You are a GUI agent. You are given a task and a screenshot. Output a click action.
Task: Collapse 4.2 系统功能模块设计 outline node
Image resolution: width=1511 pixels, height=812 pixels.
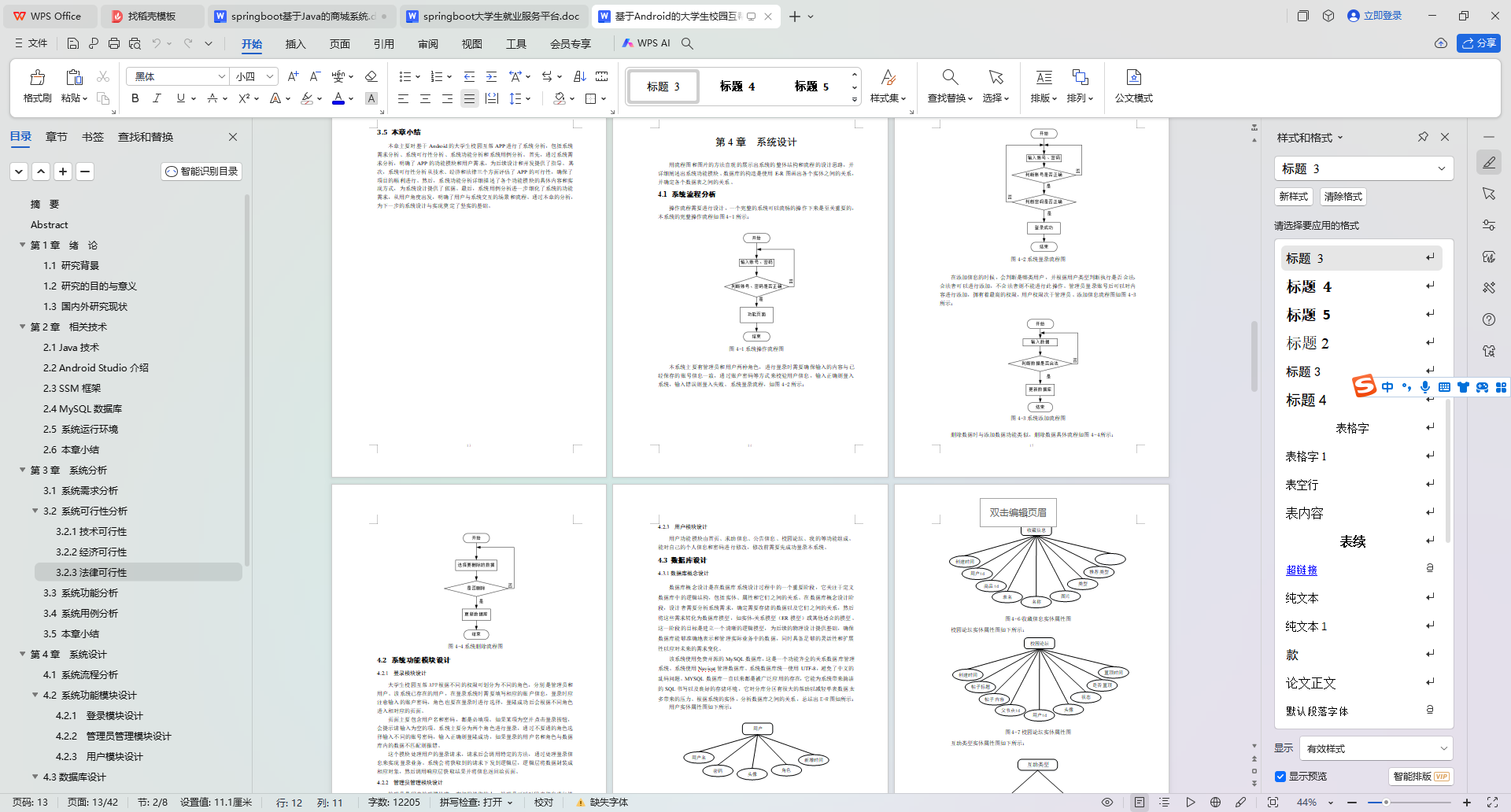pyautogui.click(x=35, y=696)
